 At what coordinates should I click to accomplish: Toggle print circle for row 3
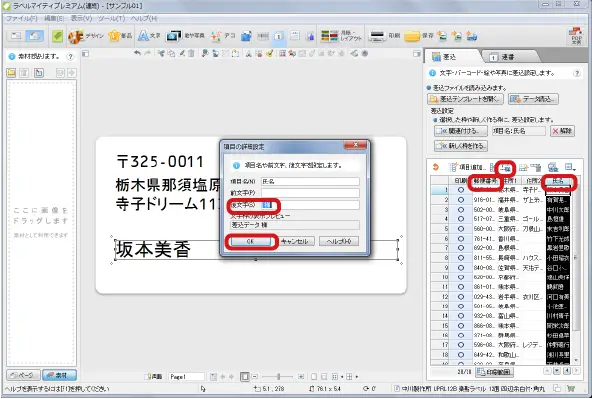click(x=461, y=210)
